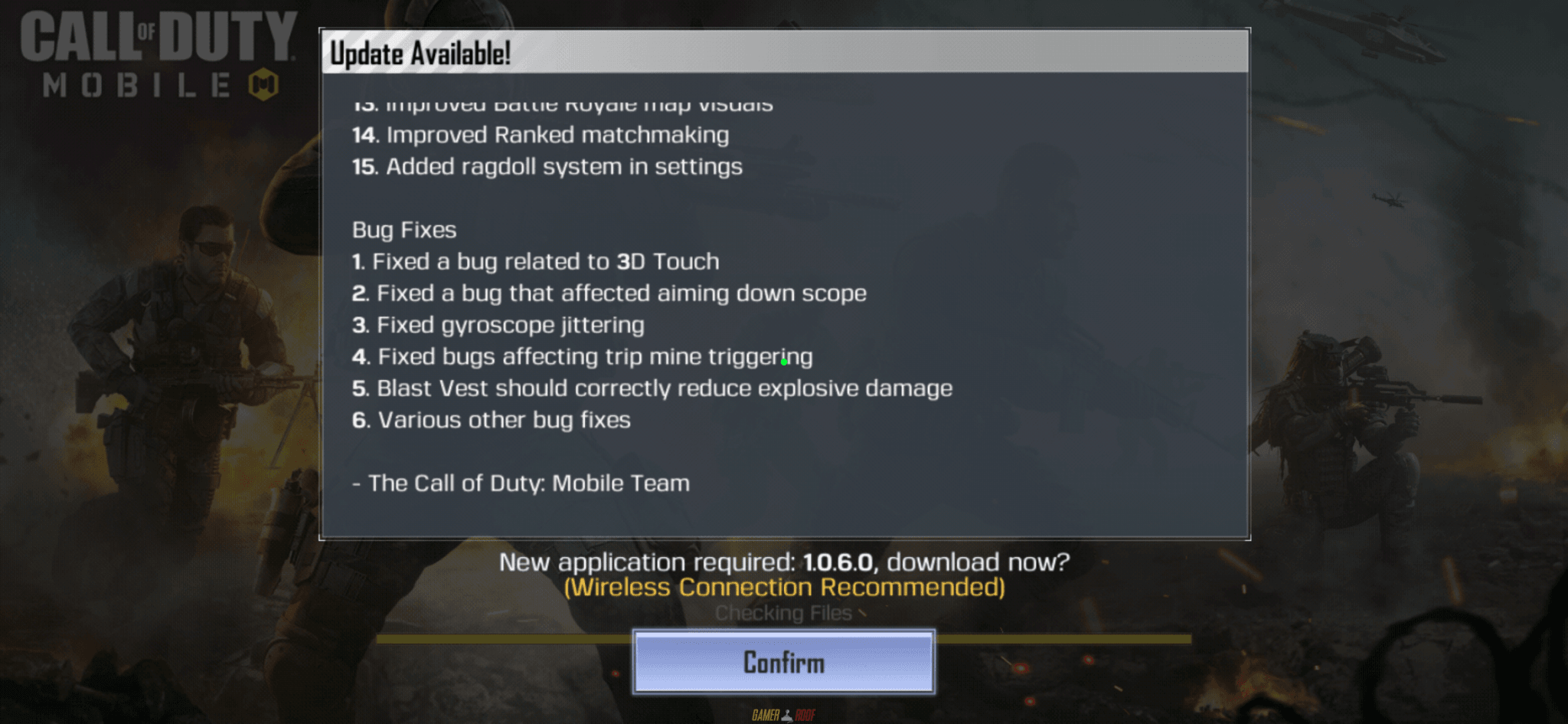Click the Various other bug fixes entry
This screenshot has height=724, width=1568.
pyautogui.click(x=492, y=420)
